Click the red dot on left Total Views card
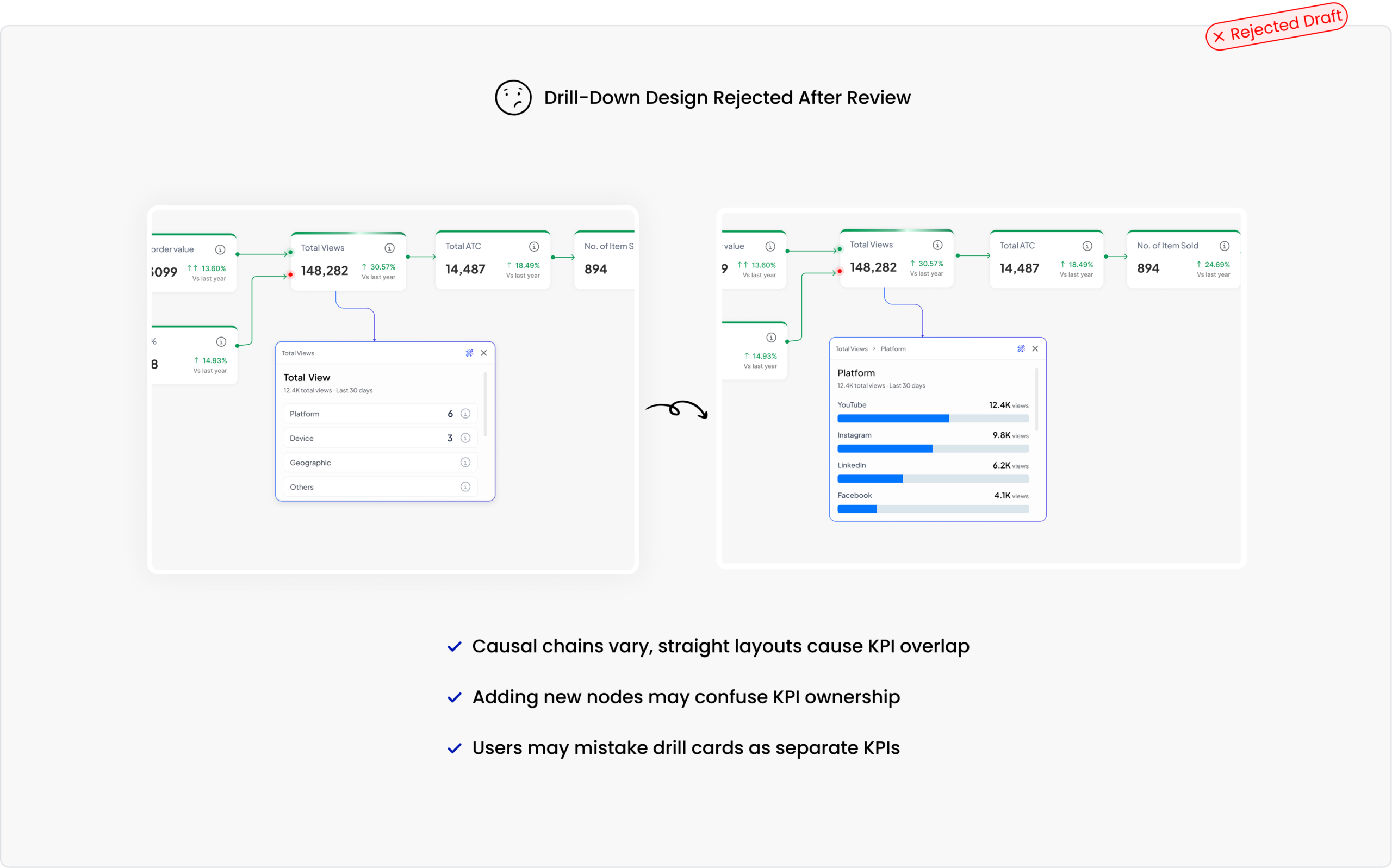The image size is (1392, 868). [290, 274]
